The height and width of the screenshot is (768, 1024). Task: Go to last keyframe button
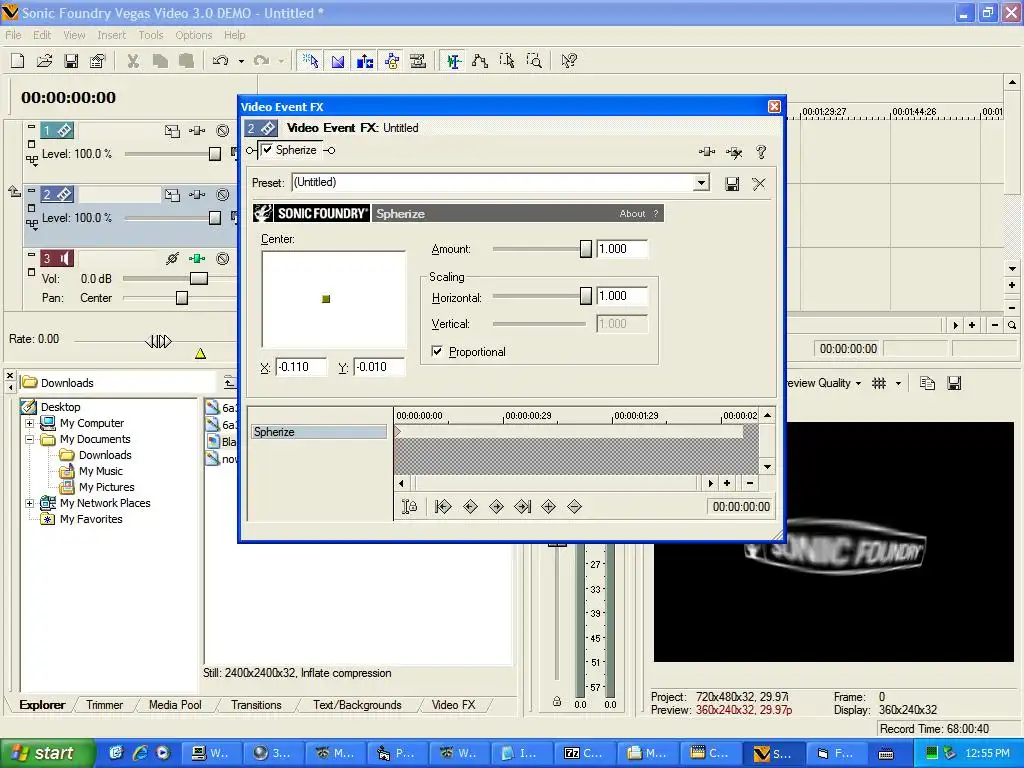pyautogui.click(x=522, y=506)
